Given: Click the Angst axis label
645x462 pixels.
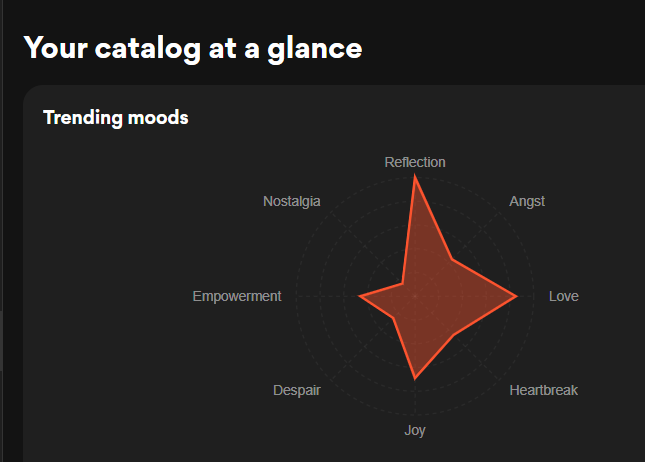Looking at the screenshot, I should point(527,201).
